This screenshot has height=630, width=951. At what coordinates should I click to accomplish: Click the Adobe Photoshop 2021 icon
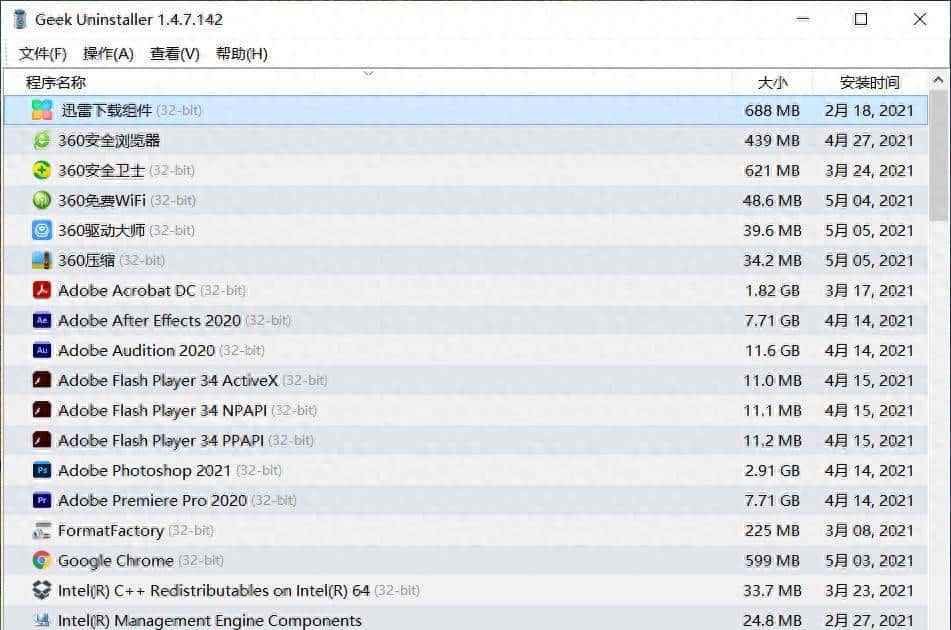pos(42,471)
